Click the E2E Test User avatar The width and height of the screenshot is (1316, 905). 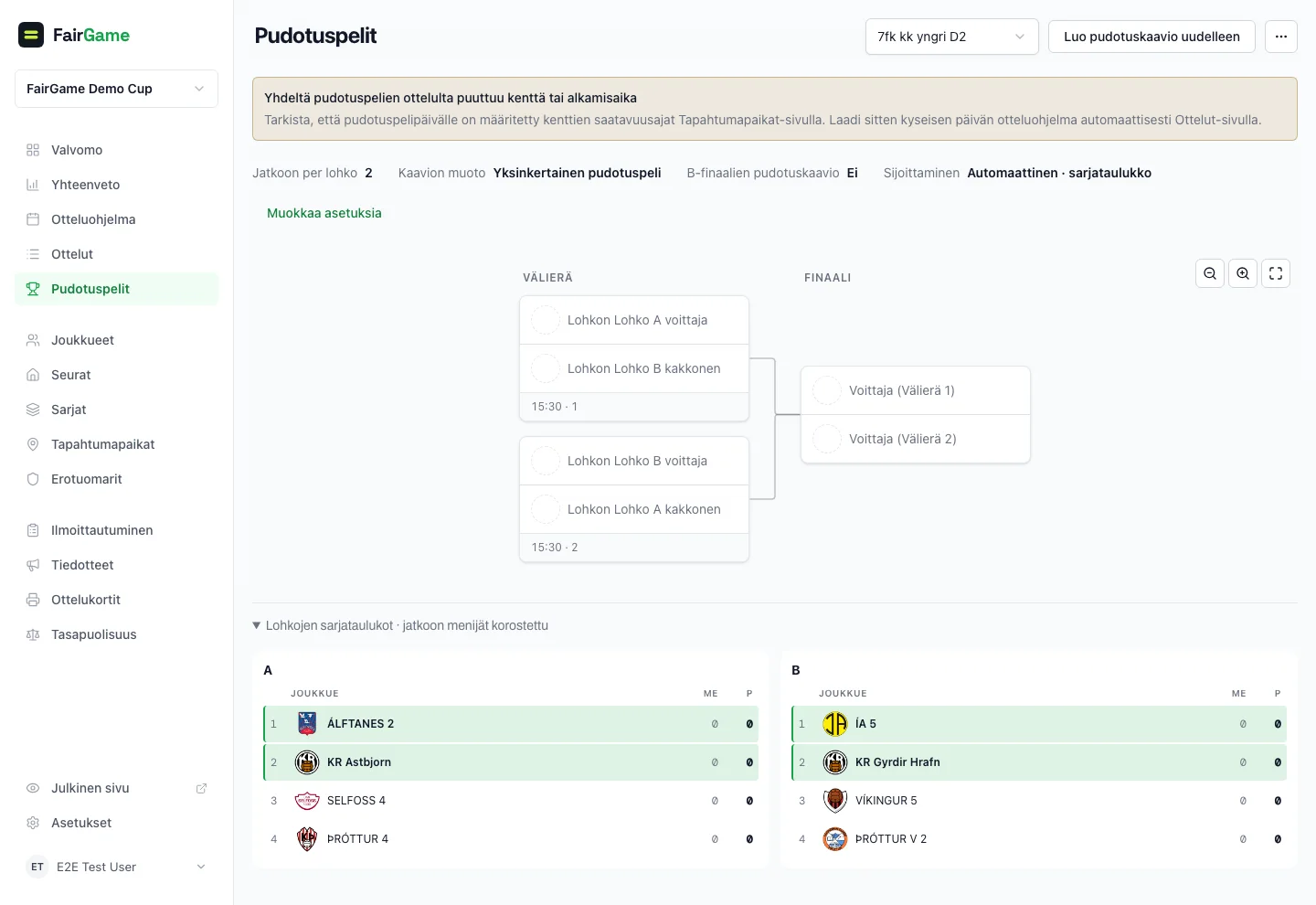[37, 867]
